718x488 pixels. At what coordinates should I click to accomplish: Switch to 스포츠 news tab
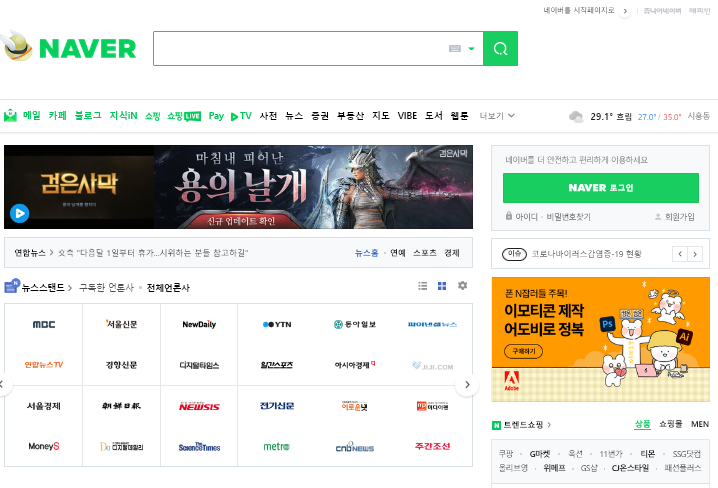pos(424,253)
